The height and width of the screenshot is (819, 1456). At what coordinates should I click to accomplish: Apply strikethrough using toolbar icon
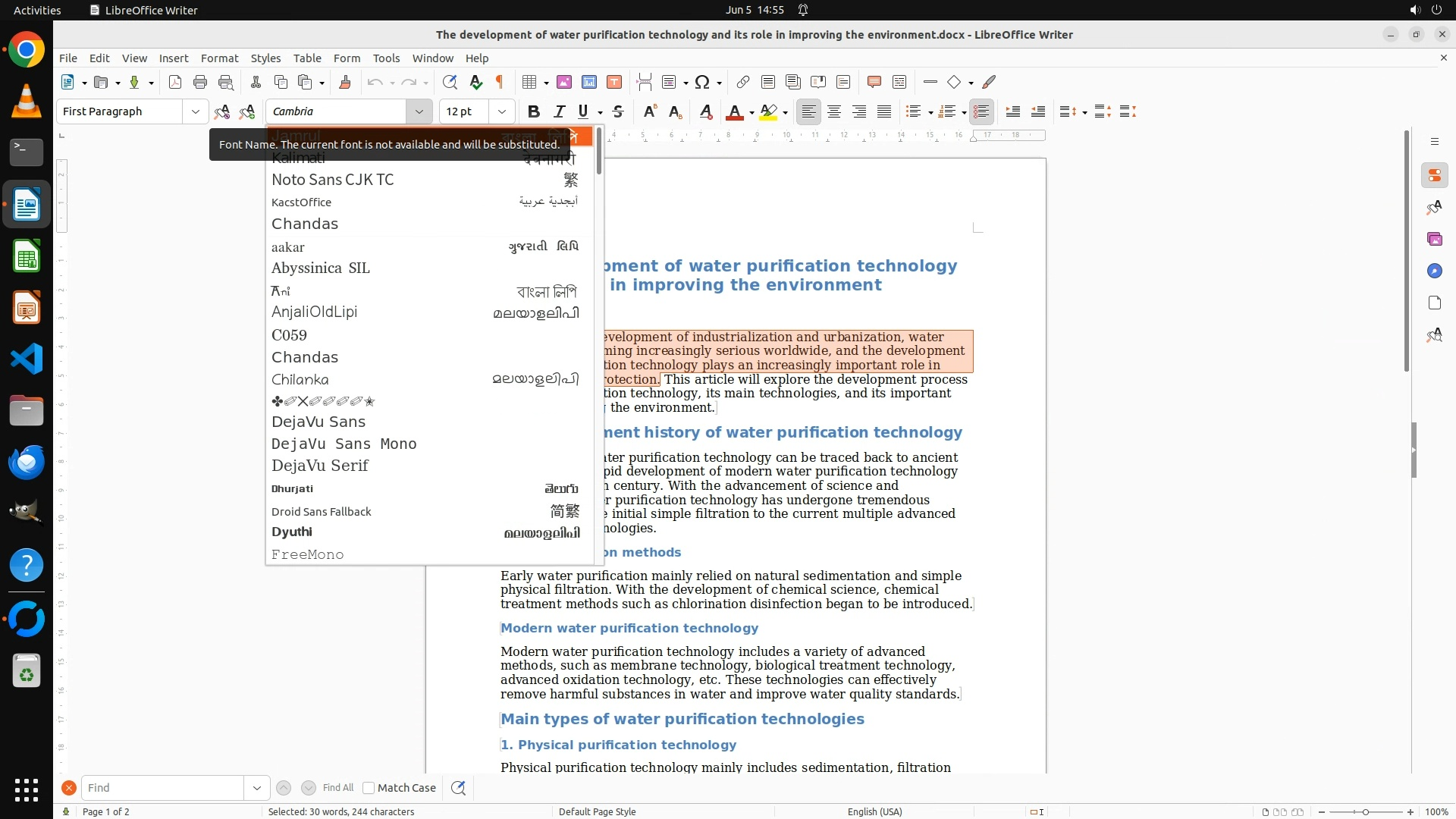618,111
